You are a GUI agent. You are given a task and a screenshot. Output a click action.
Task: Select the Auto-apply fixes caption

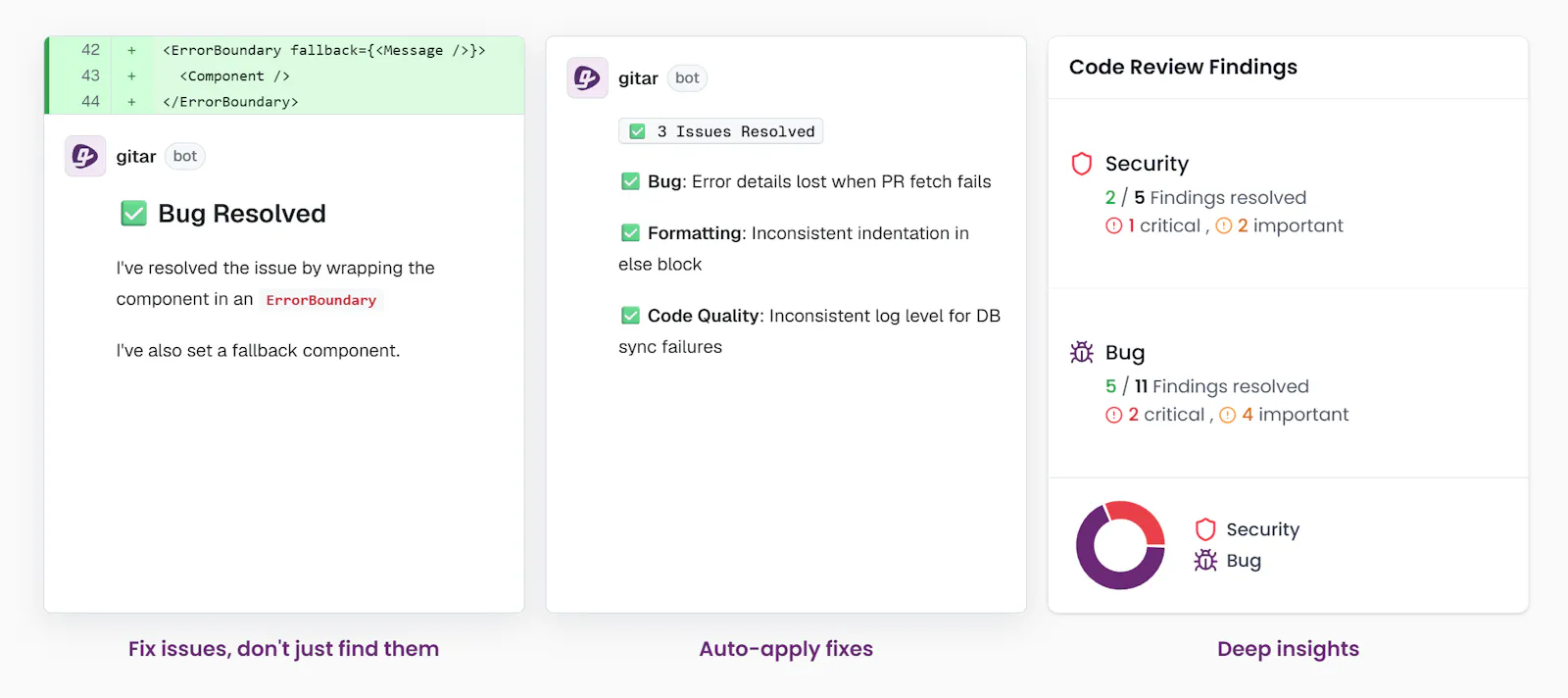[x=786, y=649]
